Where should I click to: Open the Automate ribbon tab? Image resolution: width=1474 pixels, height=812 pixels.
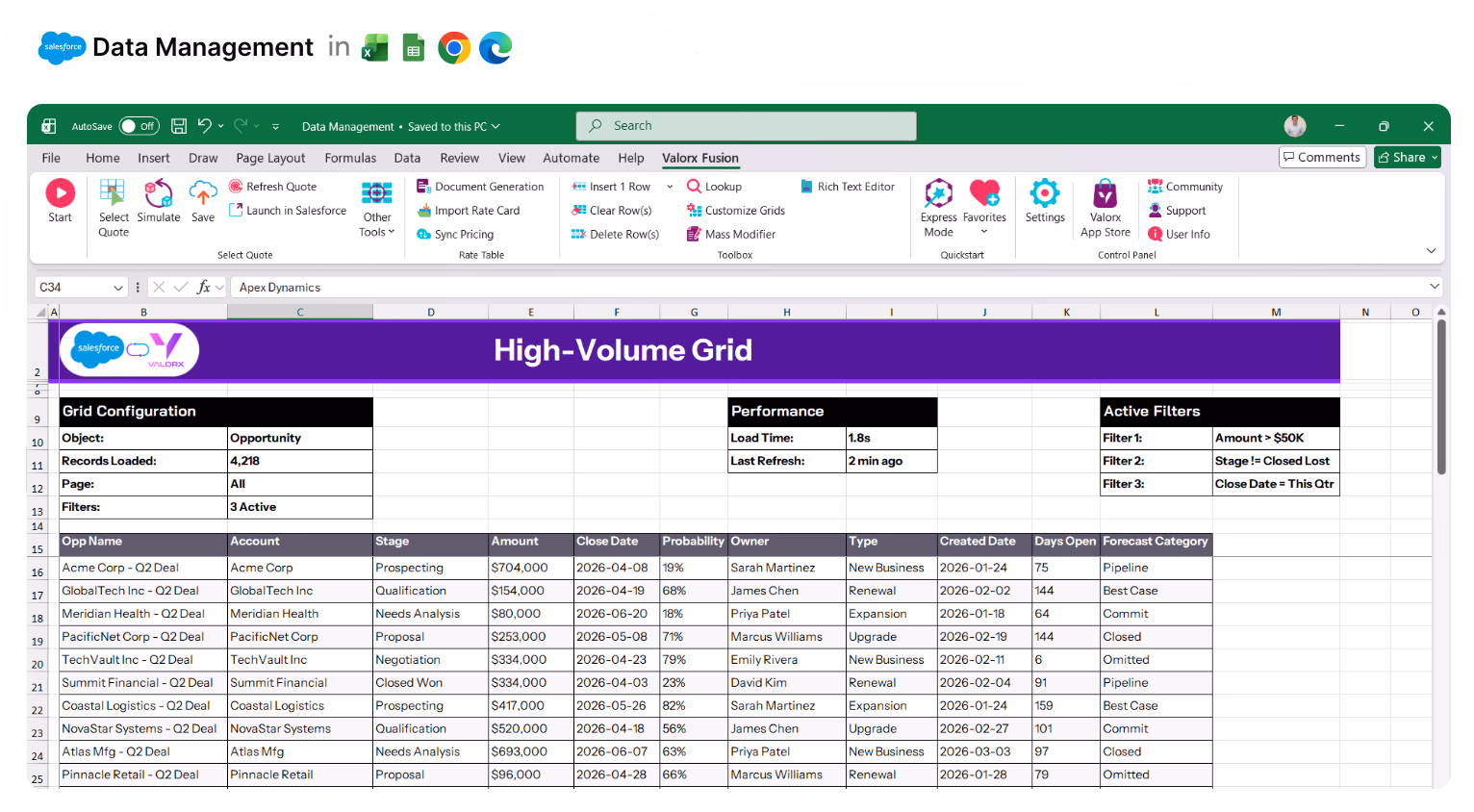click(571, 158)
